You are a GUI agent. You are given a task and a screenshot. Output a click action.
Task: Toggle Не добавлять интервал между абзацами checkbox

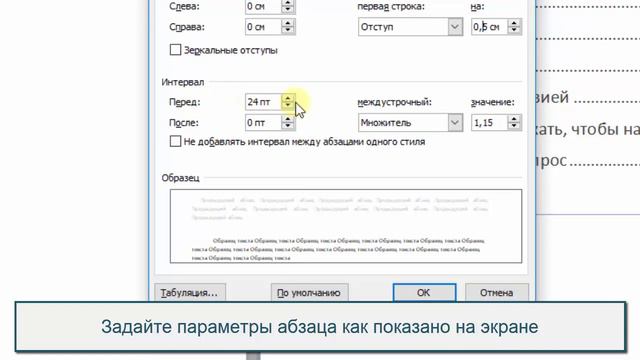[x=176, y=141]
